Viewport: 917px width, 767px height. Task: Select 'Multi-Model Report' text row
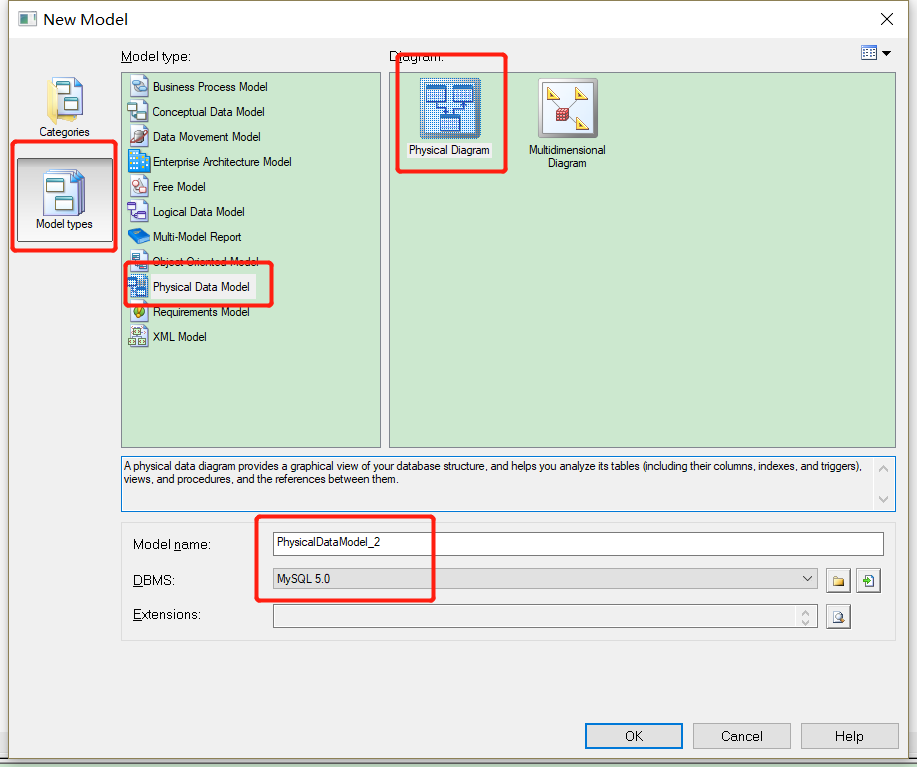point(196,237)
